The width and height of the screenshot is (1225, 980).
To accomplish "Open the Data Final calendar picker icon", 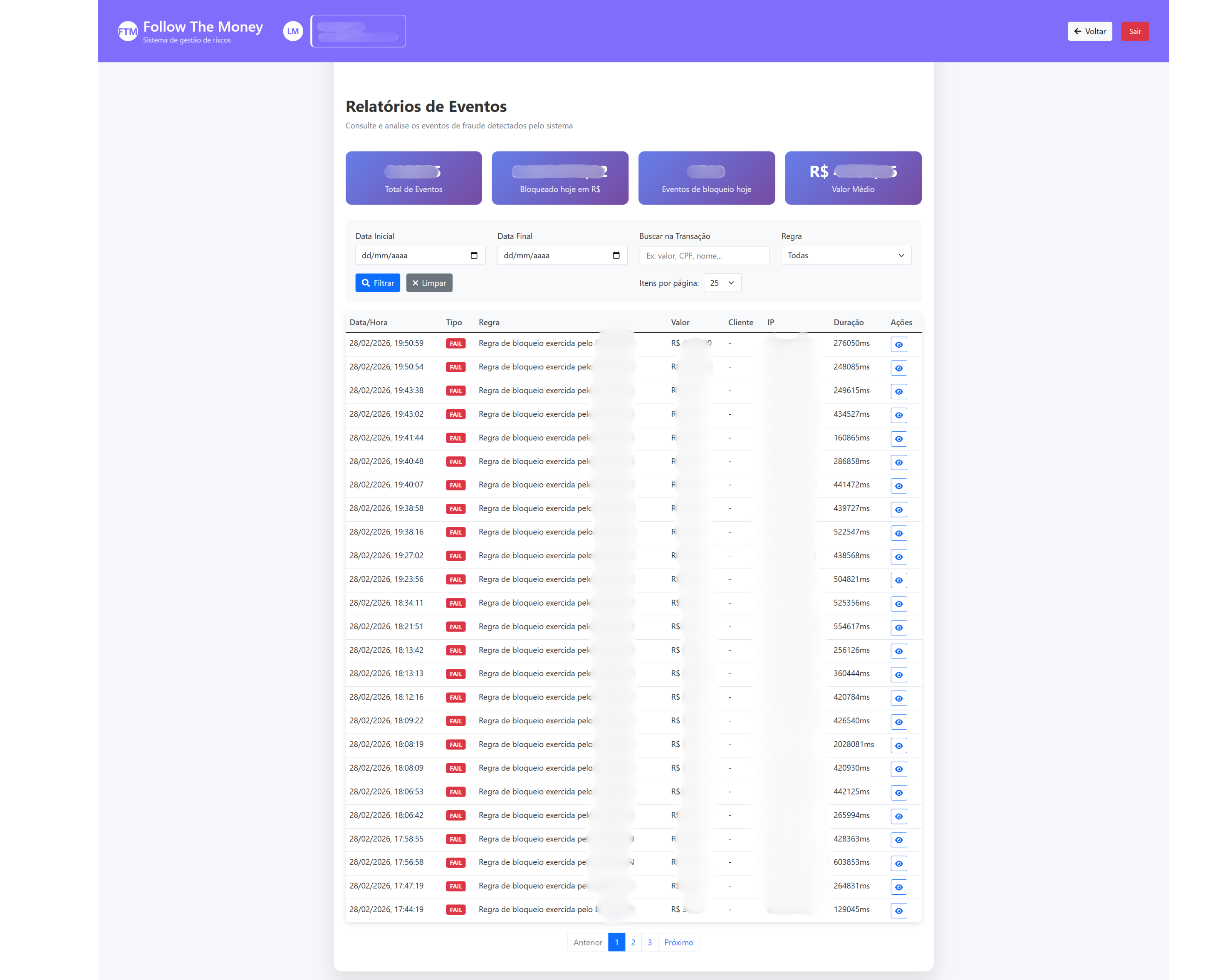I will click(x=616, y=256).
